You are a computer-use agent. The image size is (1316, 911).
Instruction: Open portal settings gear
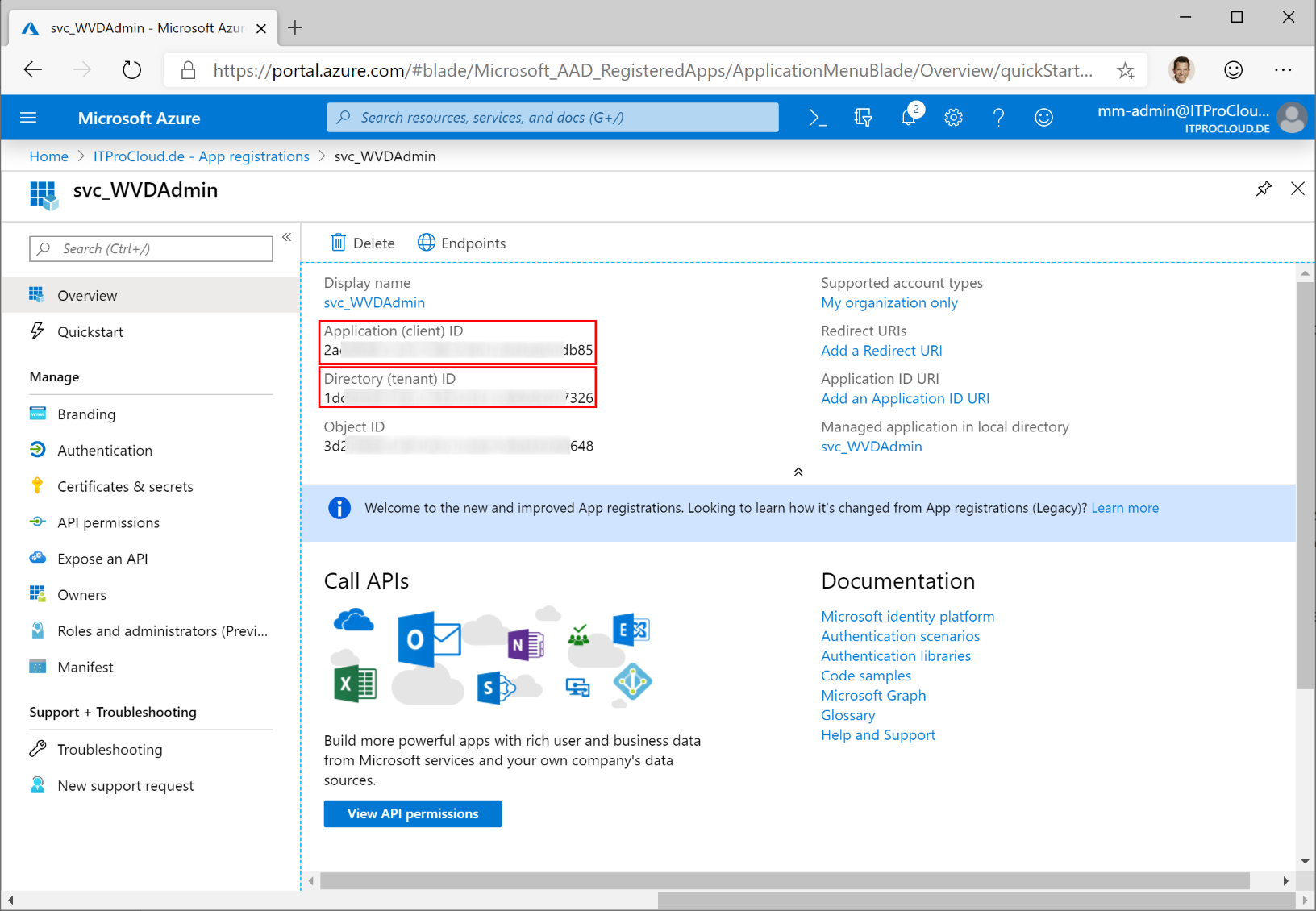point(954,118)
